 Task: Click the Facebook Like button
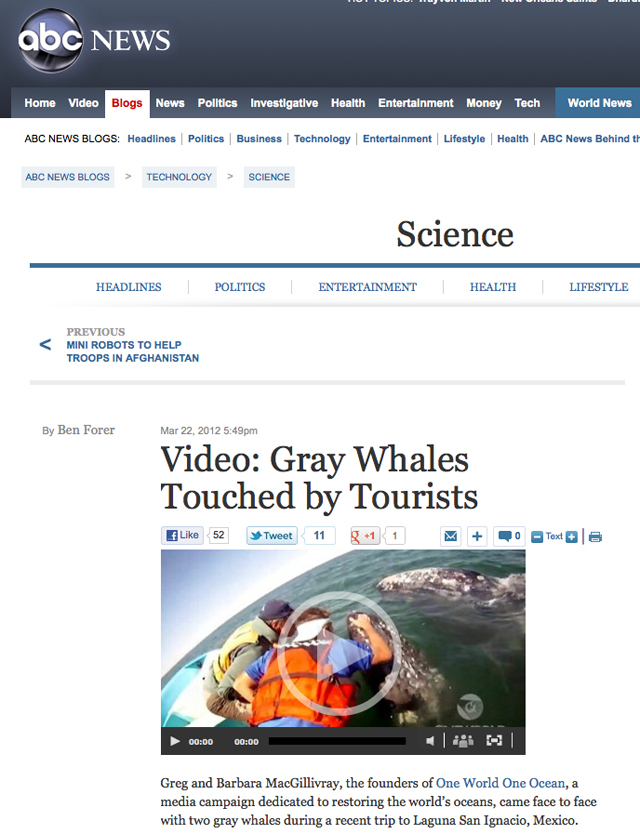pos(182,535)
